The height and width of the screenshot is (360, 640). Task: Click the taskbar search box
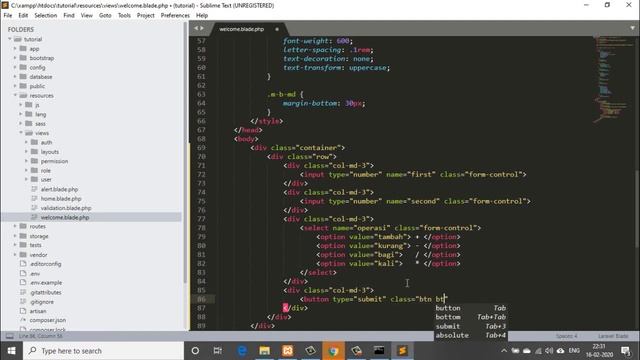click(x=103, y=351)
